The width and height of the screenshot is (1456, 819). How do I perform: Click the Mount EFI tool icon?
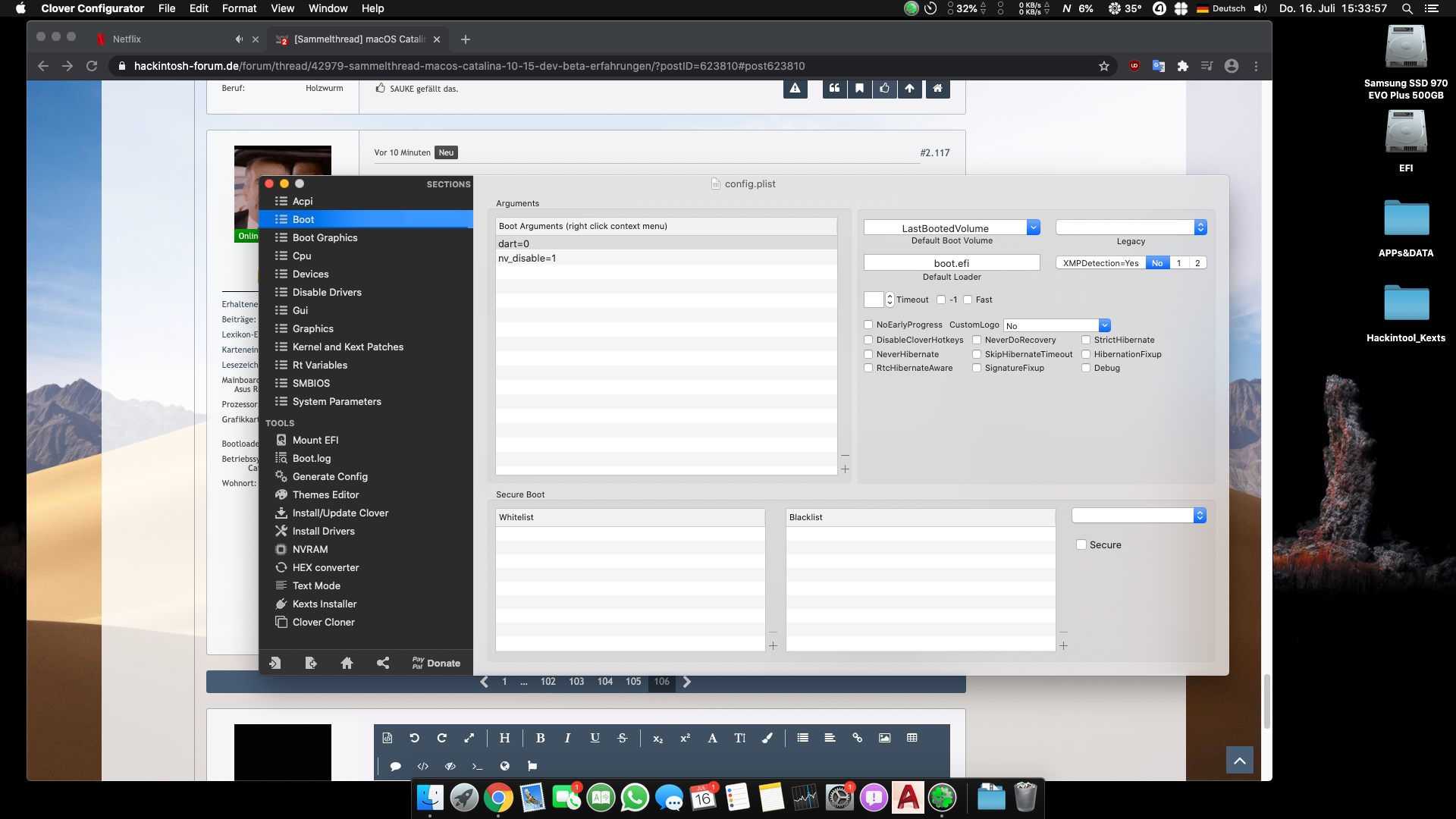pyautogui.click(x=281, y=440)
